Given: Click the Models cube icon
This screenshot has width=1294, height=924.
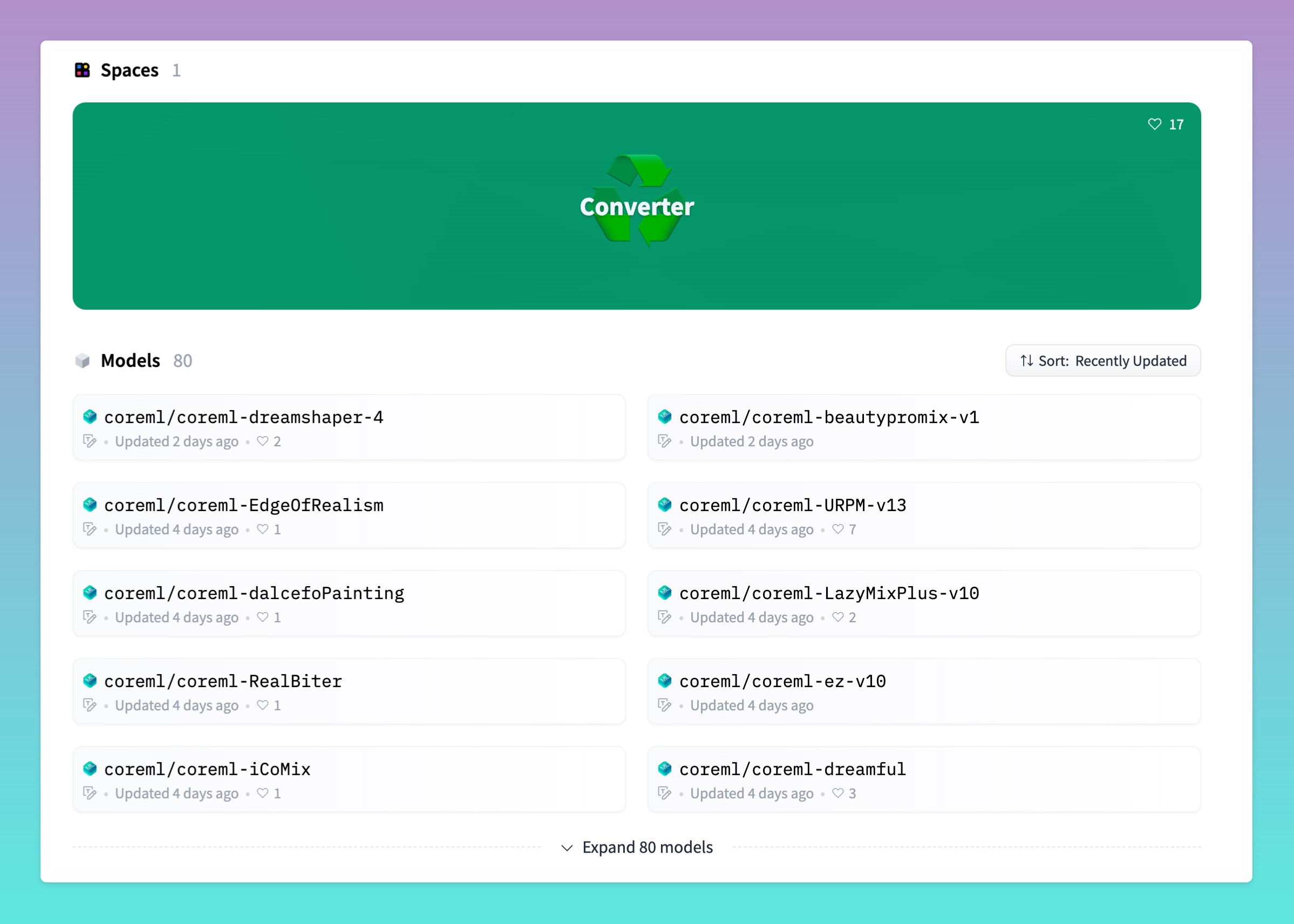Looking at the screenshot, I should click(x=83, y=361).
